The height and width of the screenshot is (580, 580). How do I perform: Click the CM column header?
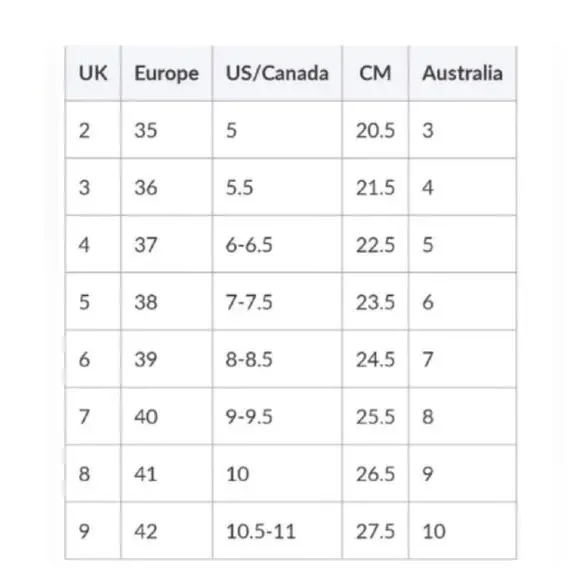[375, 73]
